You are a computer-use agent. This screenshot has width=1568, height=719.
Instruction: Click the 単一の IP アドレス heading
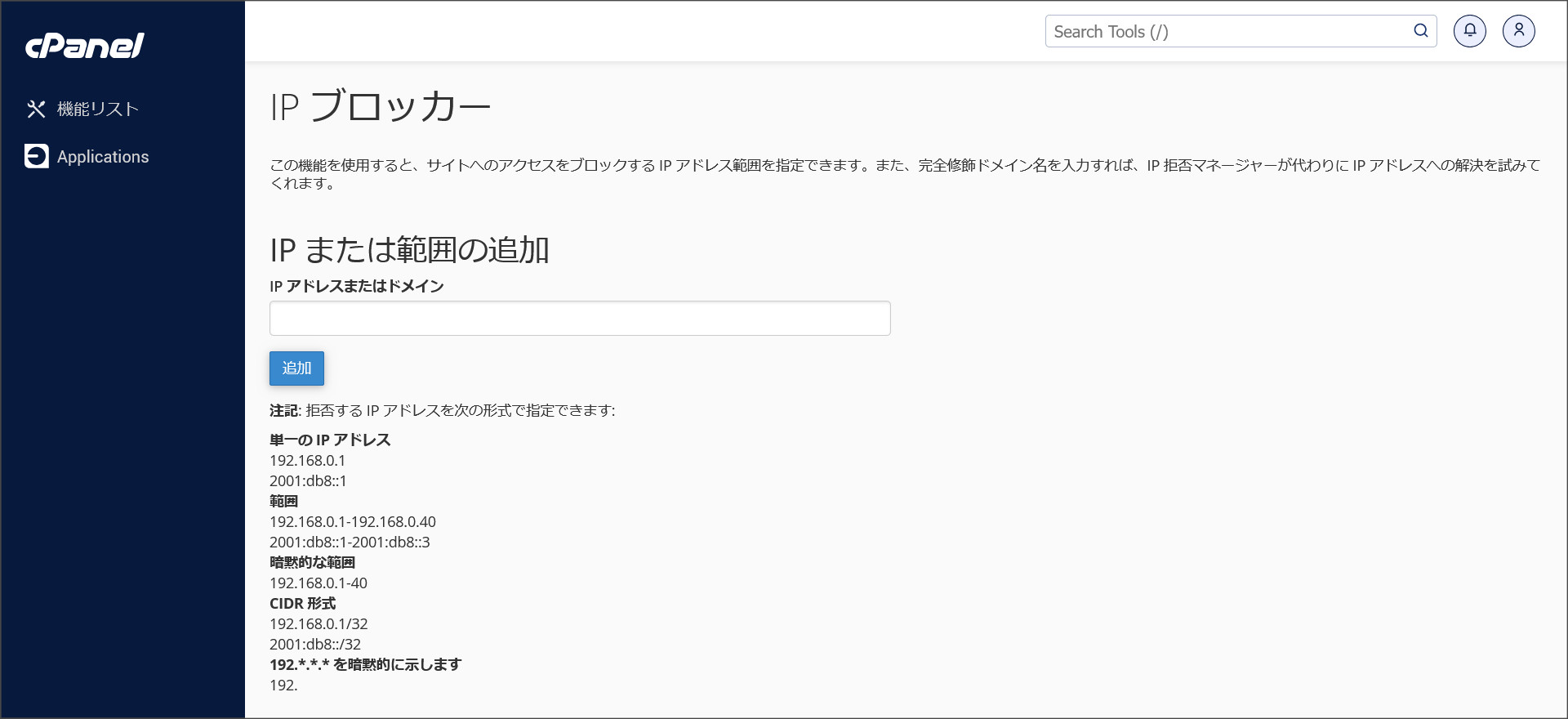point(330,440)
